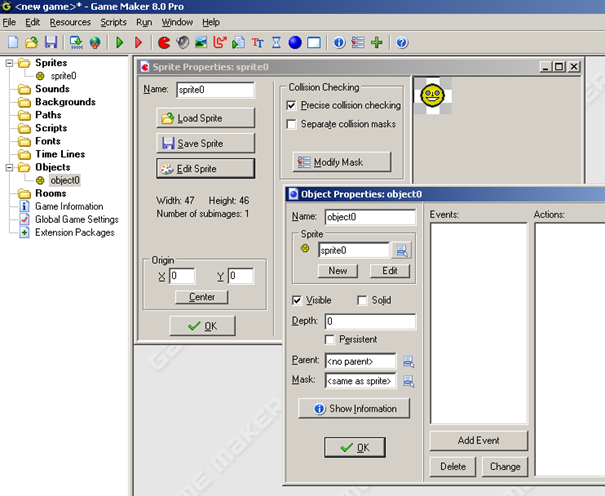Screen dimensions: 605x496
Task: Click the Create a sound speaker icon
Action: [183, 43]
